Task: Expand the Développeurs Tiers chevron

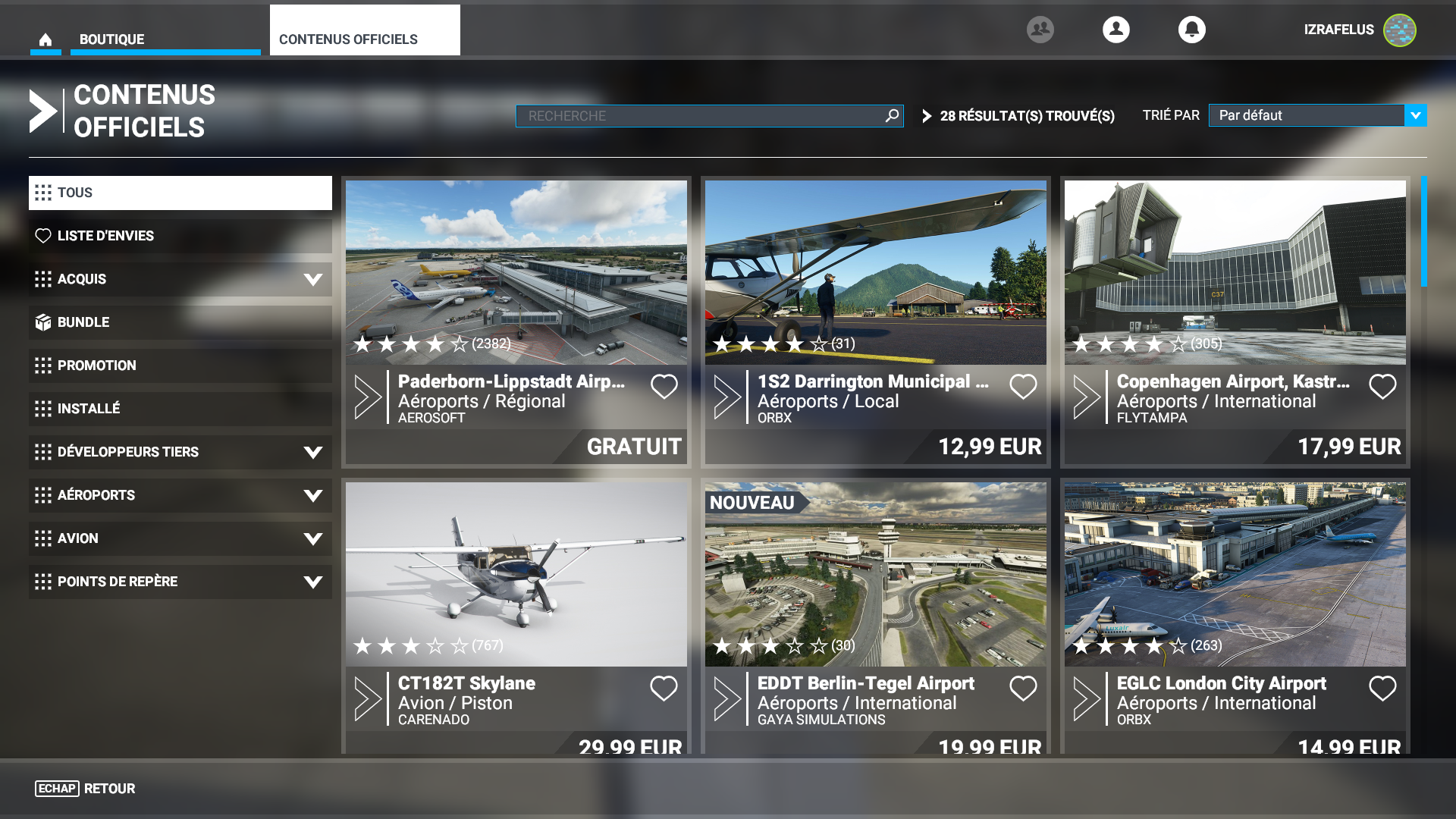Action: click(x=313, y=452)
